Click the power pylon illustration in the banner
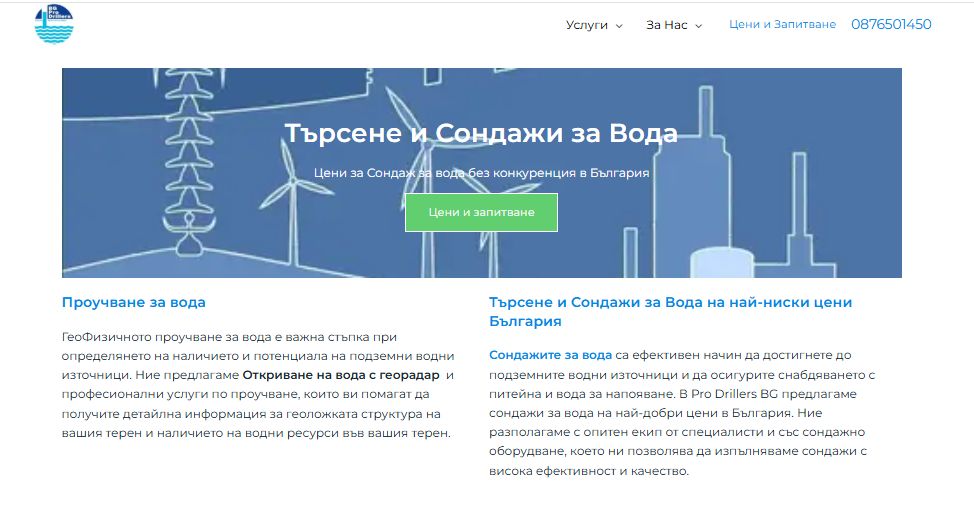Image resolution: width=974 pixels, height=506 pixels. 185,160
